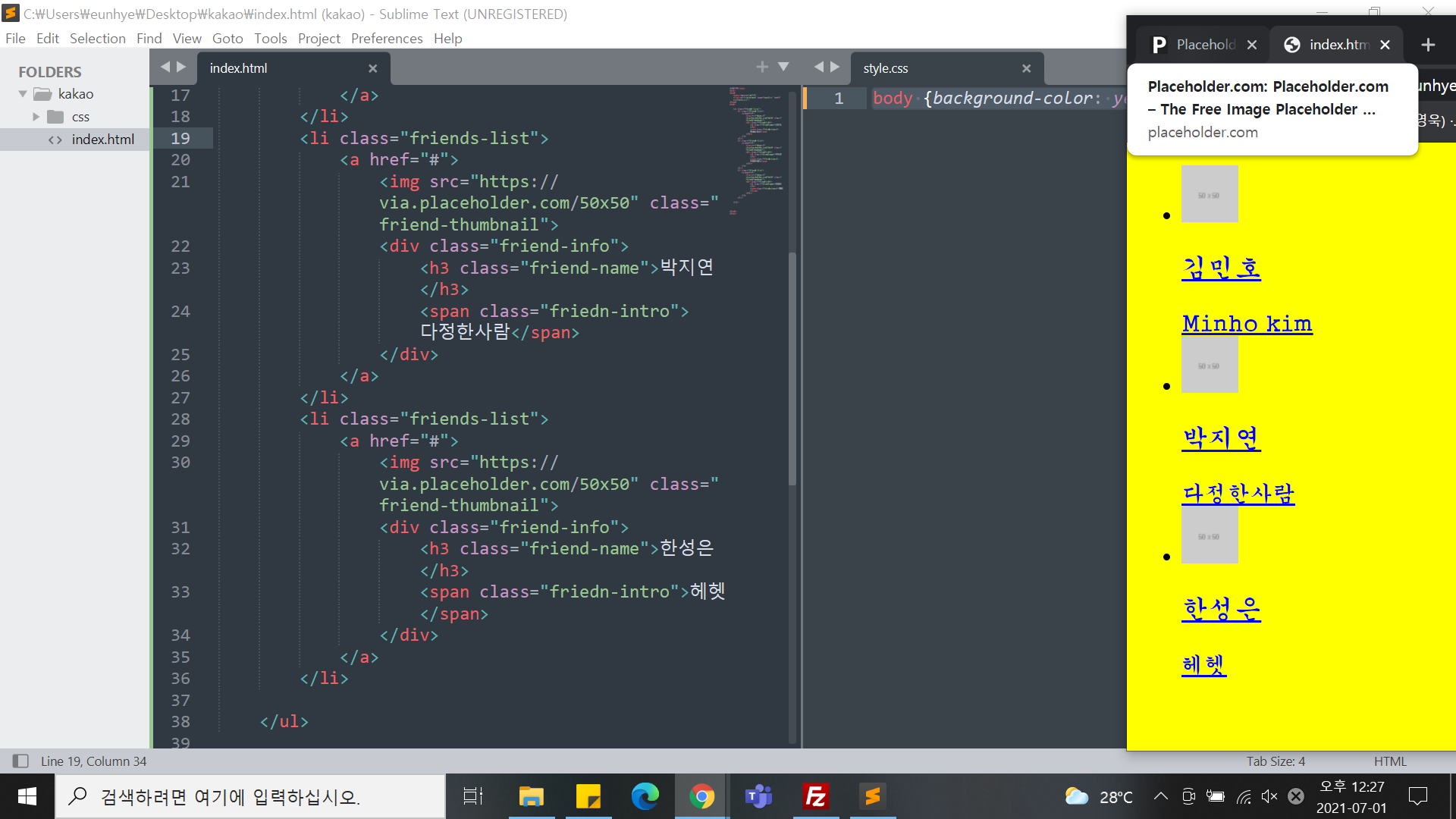Expand the css folder
Image resolution: width=1456 pixels, height=819 pixels.
point(36,117)
